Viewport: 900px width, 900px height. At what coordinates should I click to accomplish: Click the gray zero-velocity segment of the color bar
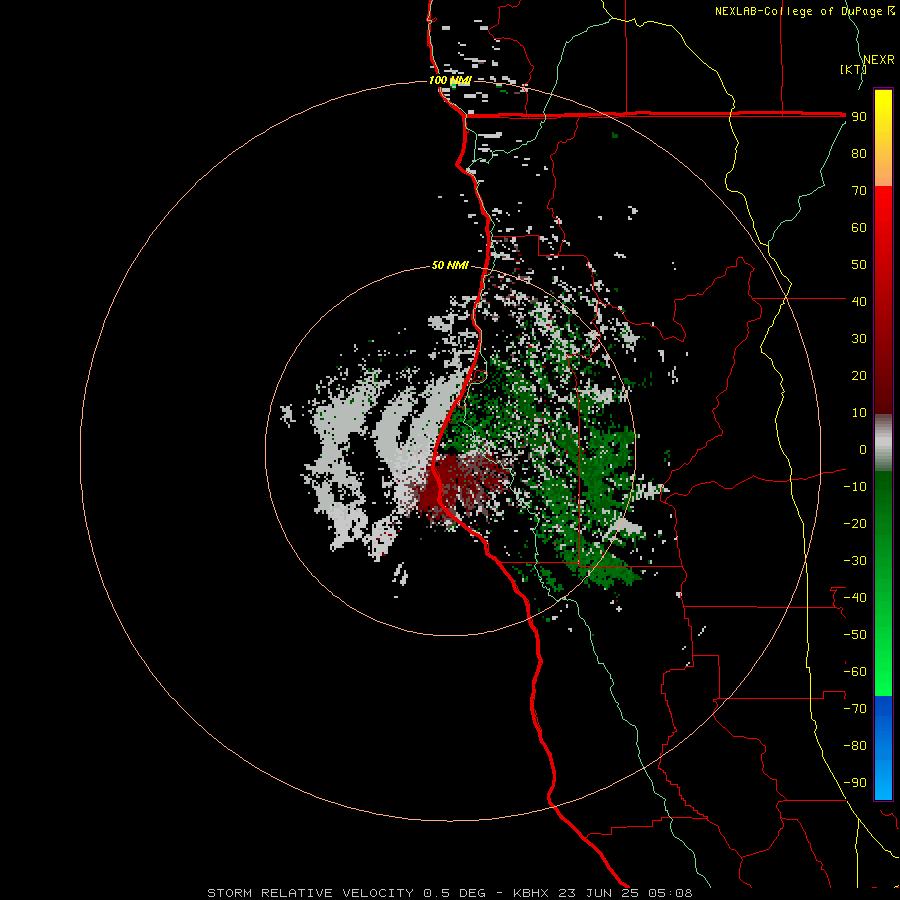pos(883,442)
